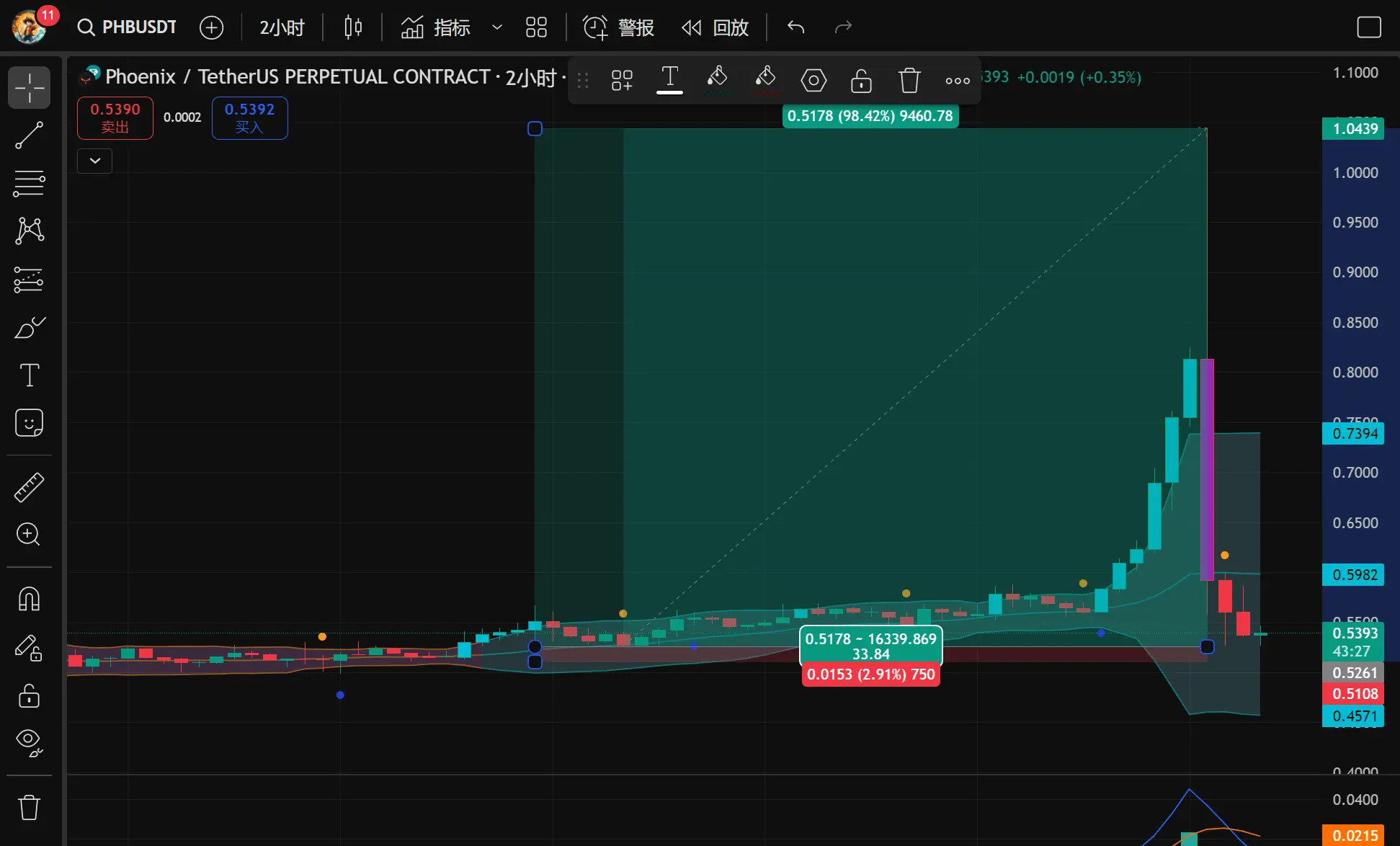Choose the text annotation tool
Viewport: 1400px width, 846px height.
tap(29, 375)
